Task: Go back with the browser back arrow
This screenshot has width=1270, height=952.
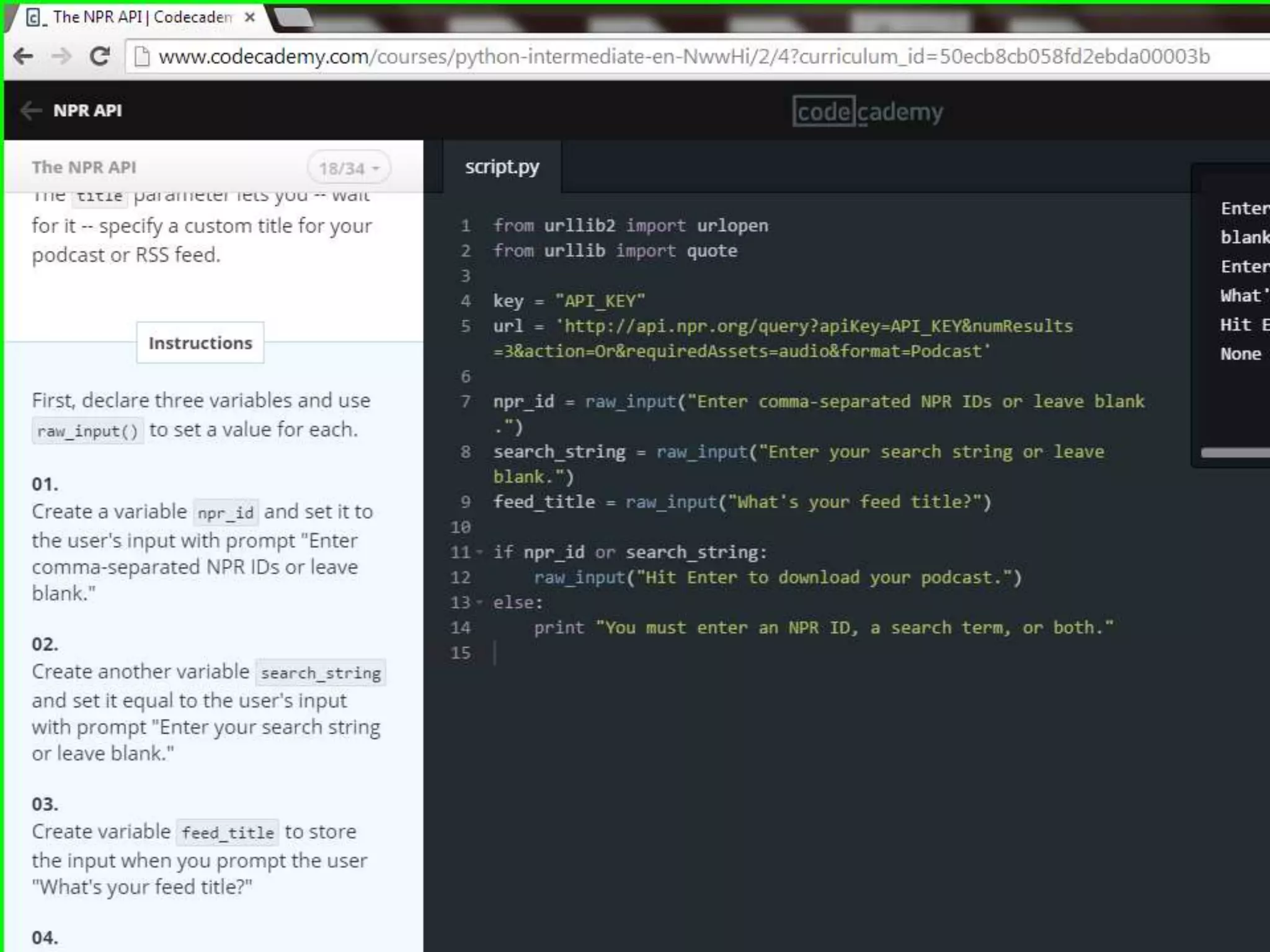Action: click(x=23, y=56)
